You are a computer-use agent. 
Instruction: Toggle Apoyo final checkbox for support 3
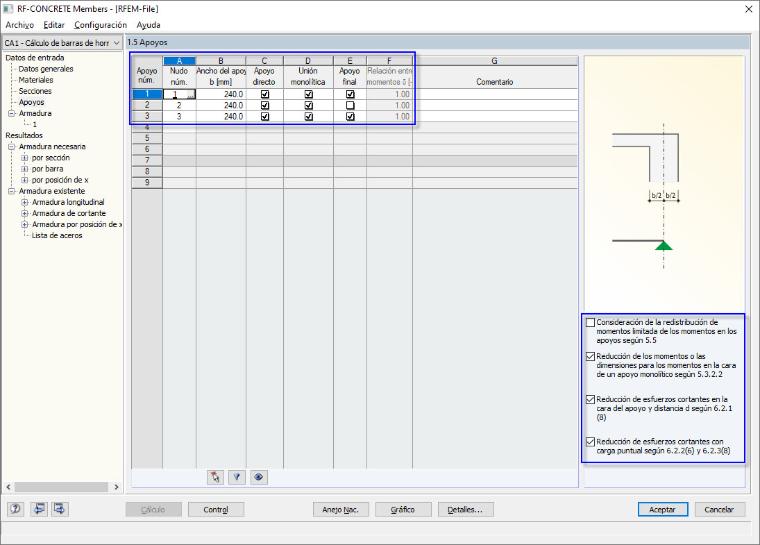click(350, 116)
